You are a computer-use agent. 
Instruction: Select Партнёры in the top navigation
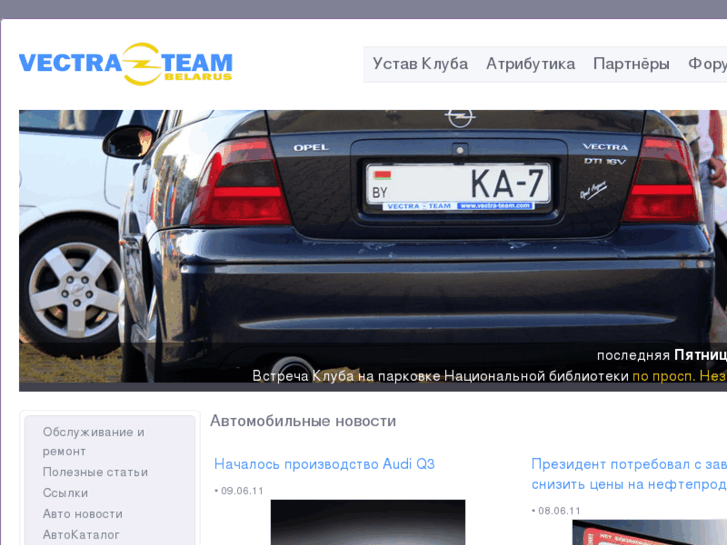tap(631, 64)
